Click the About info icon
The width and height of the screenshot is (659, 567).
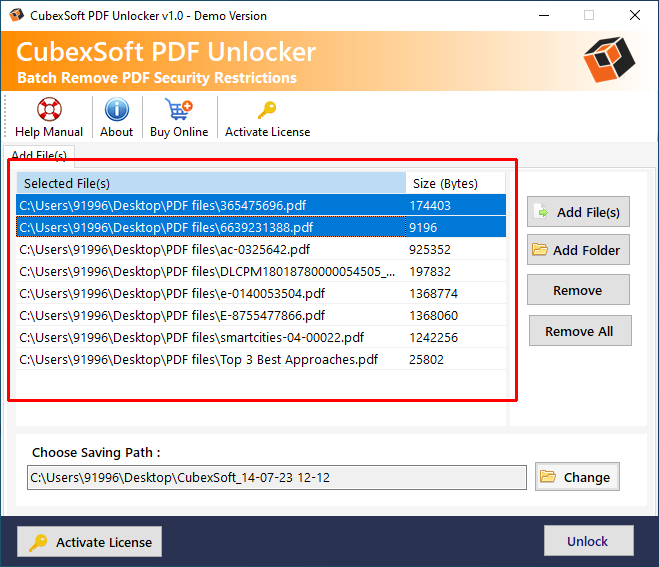point(116,110)
